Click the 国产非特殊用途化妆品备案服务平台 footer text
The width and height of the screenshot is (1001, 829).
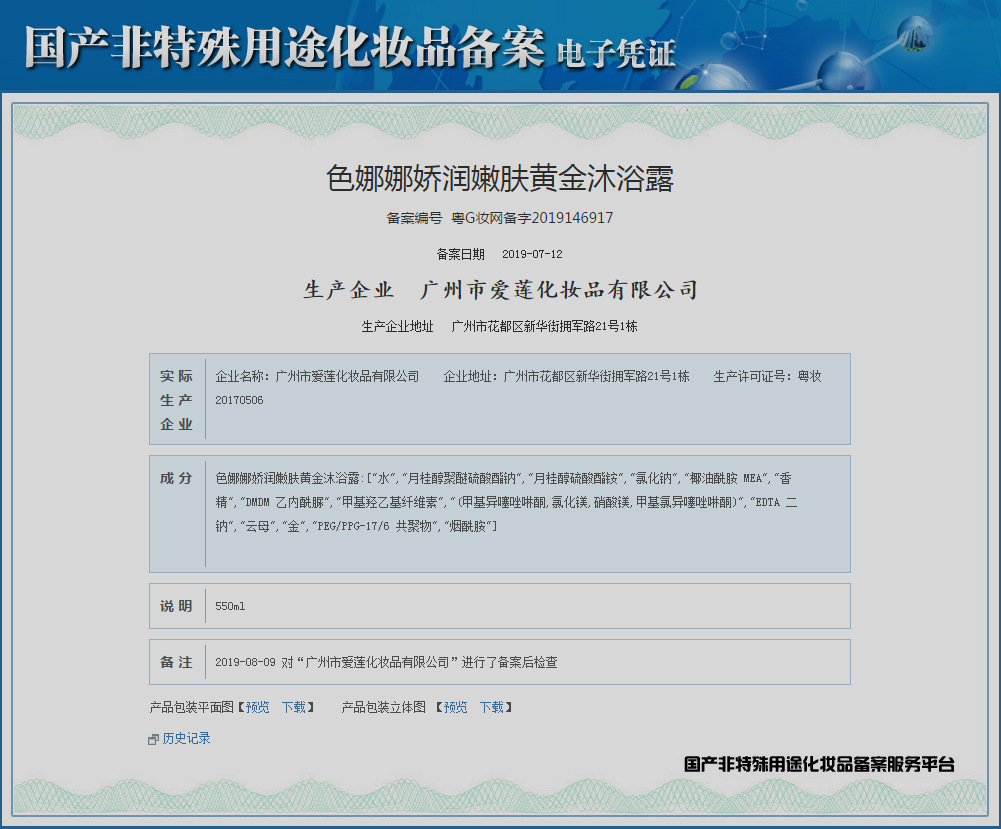(820, 764)
